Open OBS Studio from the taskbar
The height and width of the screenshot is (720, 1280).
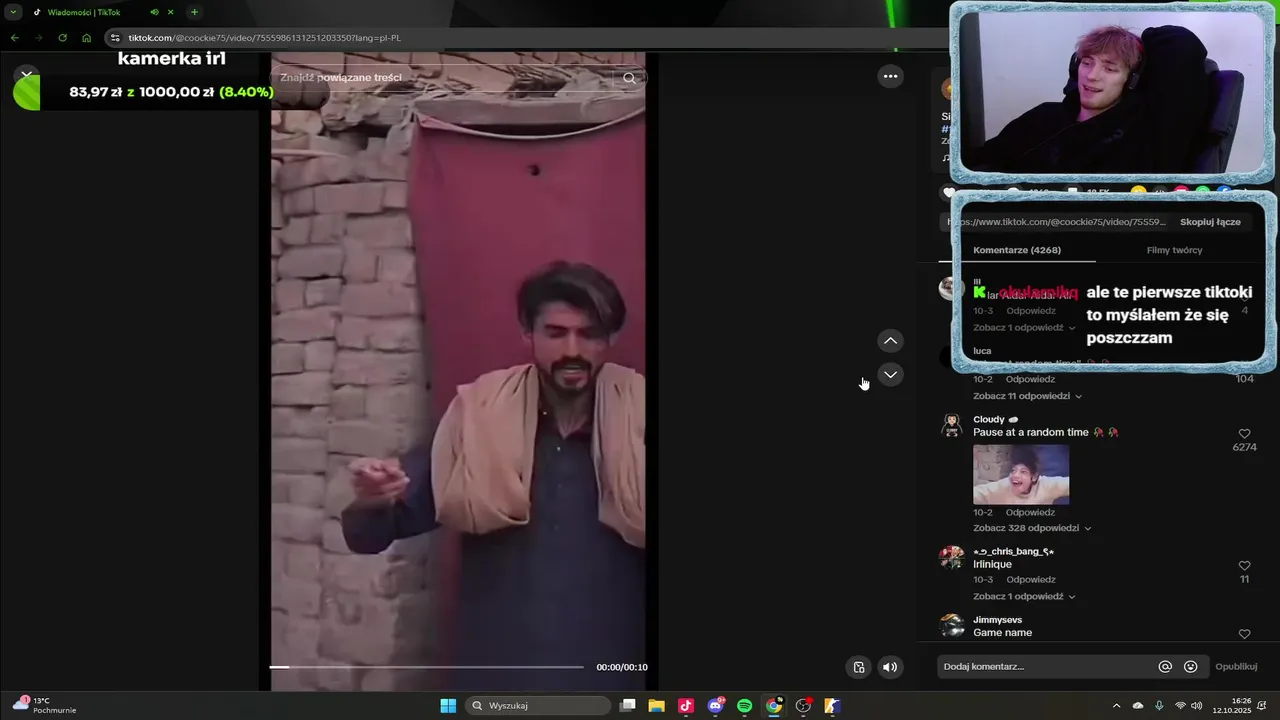pyautogui.click(x=803, y=706)
